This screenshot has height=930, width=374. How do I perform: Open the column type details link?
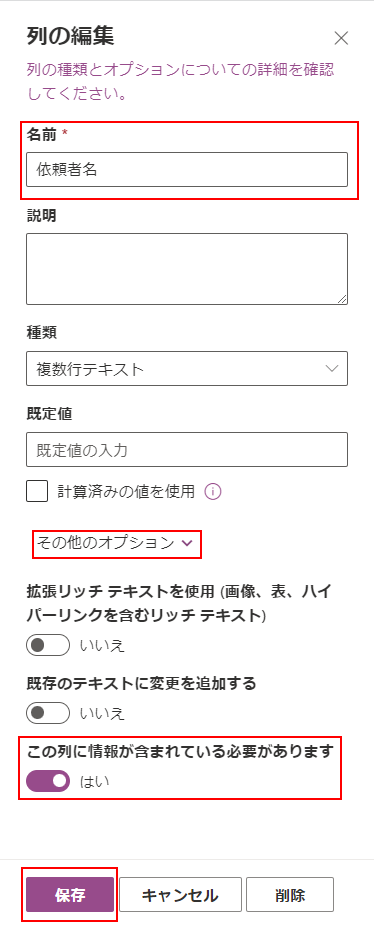tap(180, 81)
